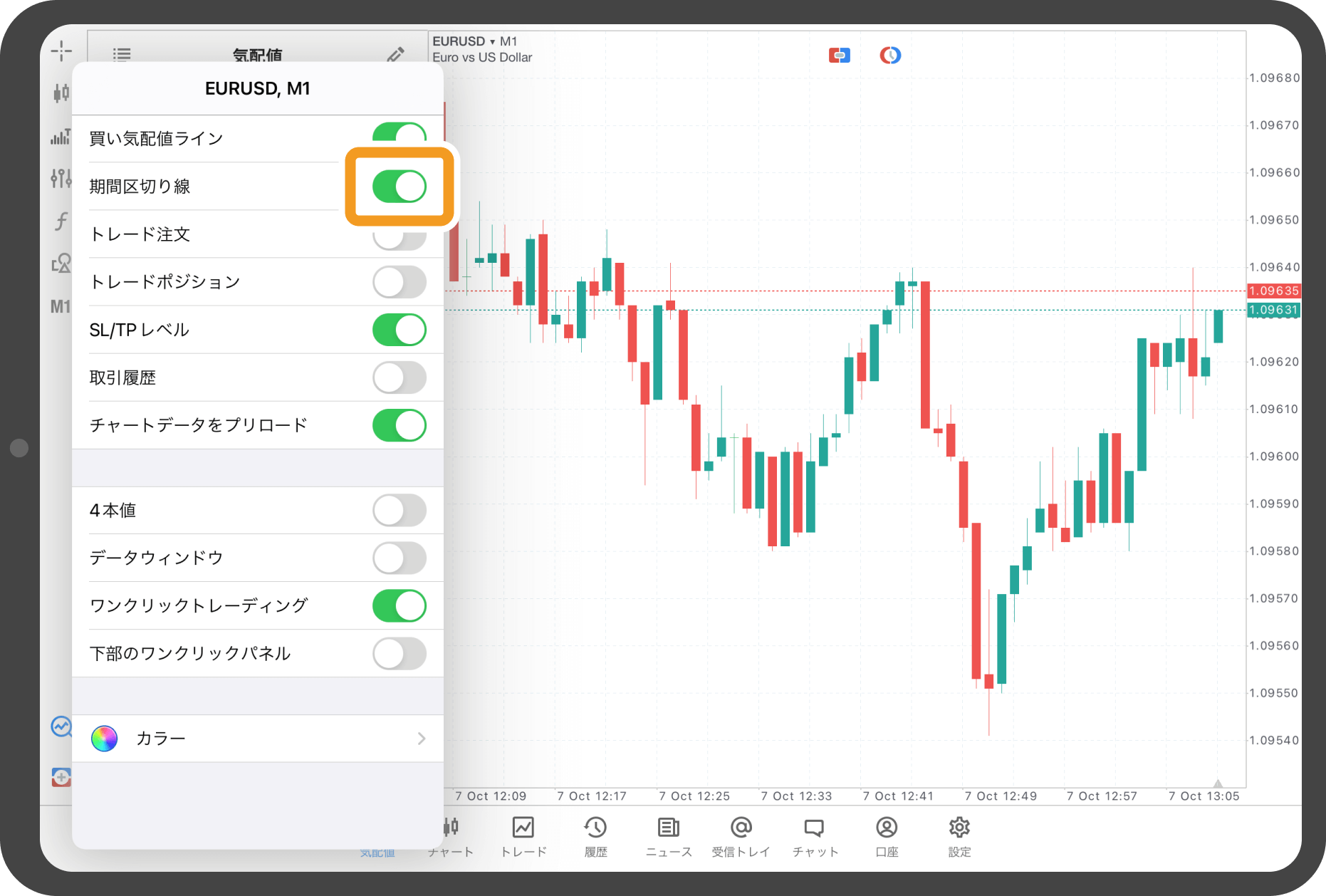This screenshot has width=1326, height=896.
Task: Select the crosshair tool icon
Action: (x=61, y=51)
